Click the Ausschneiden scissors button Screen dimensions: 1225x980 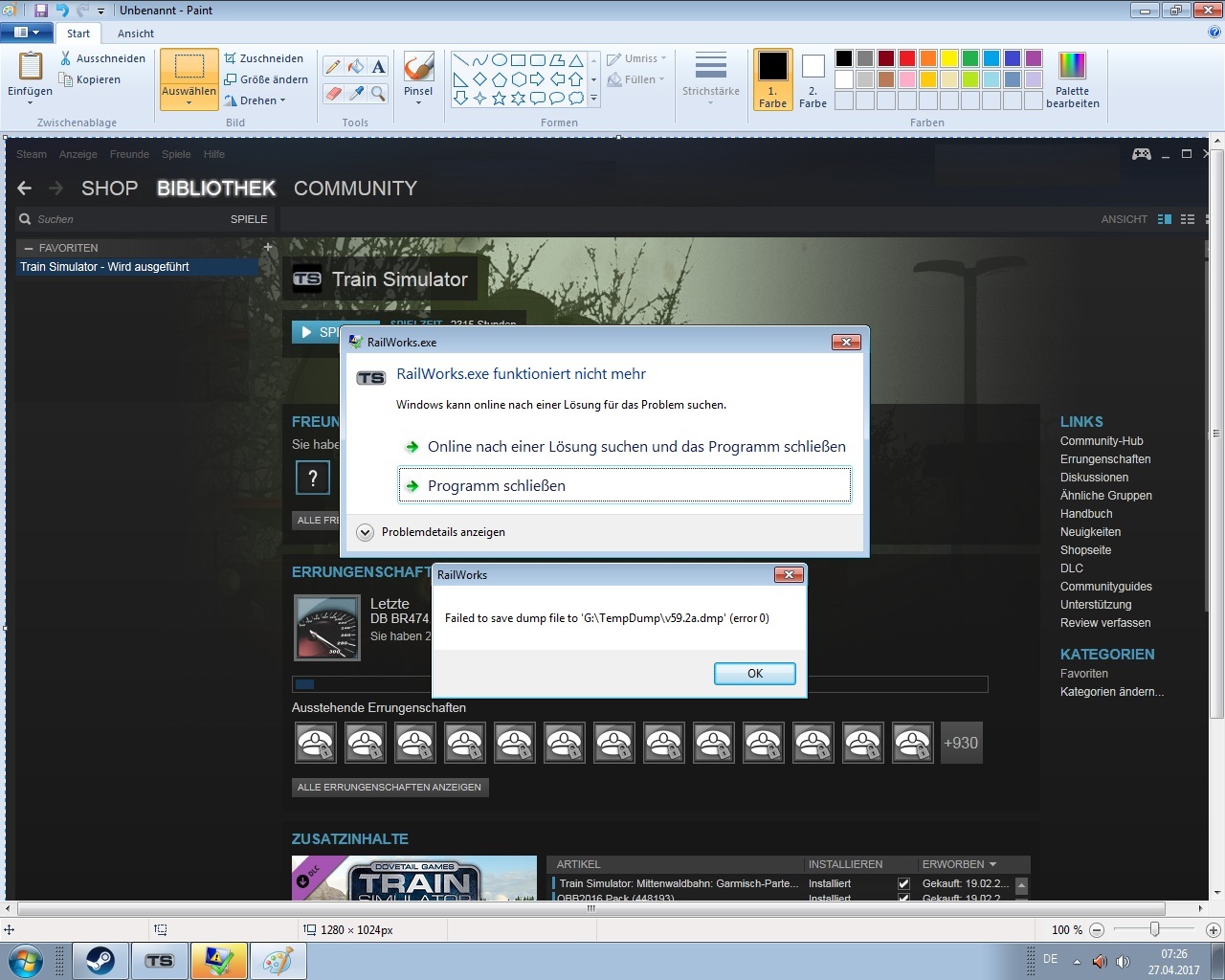click(x=102, y=58)
